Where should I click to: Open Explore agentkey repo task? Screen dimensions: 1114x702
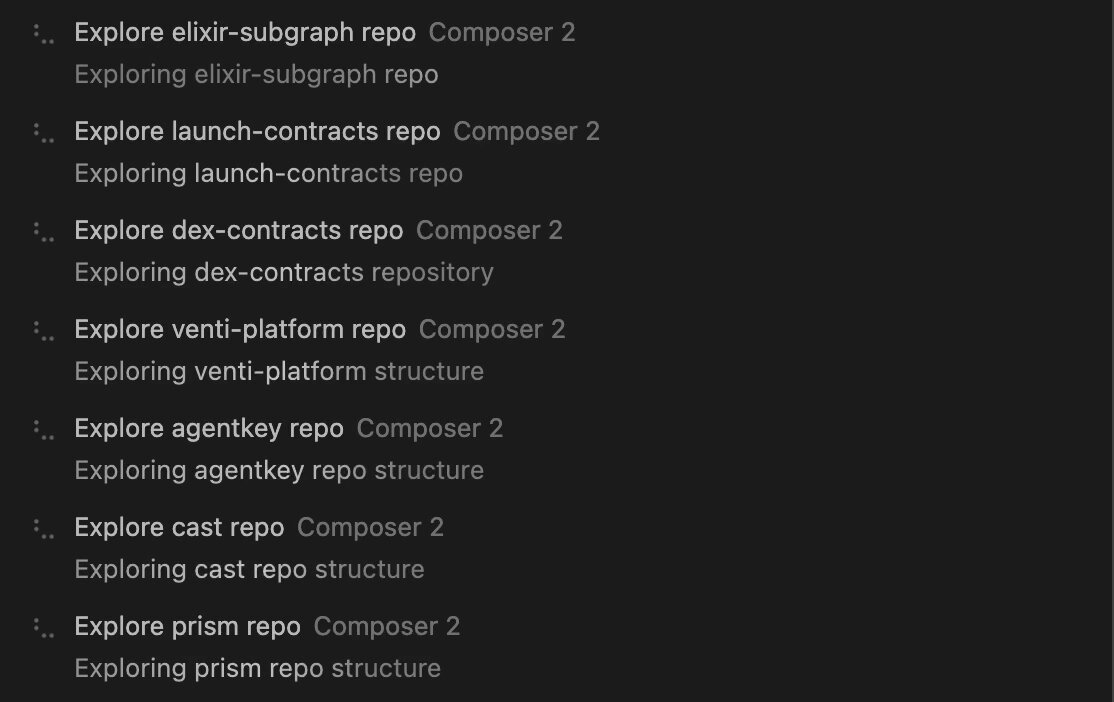tap(209, 428)
